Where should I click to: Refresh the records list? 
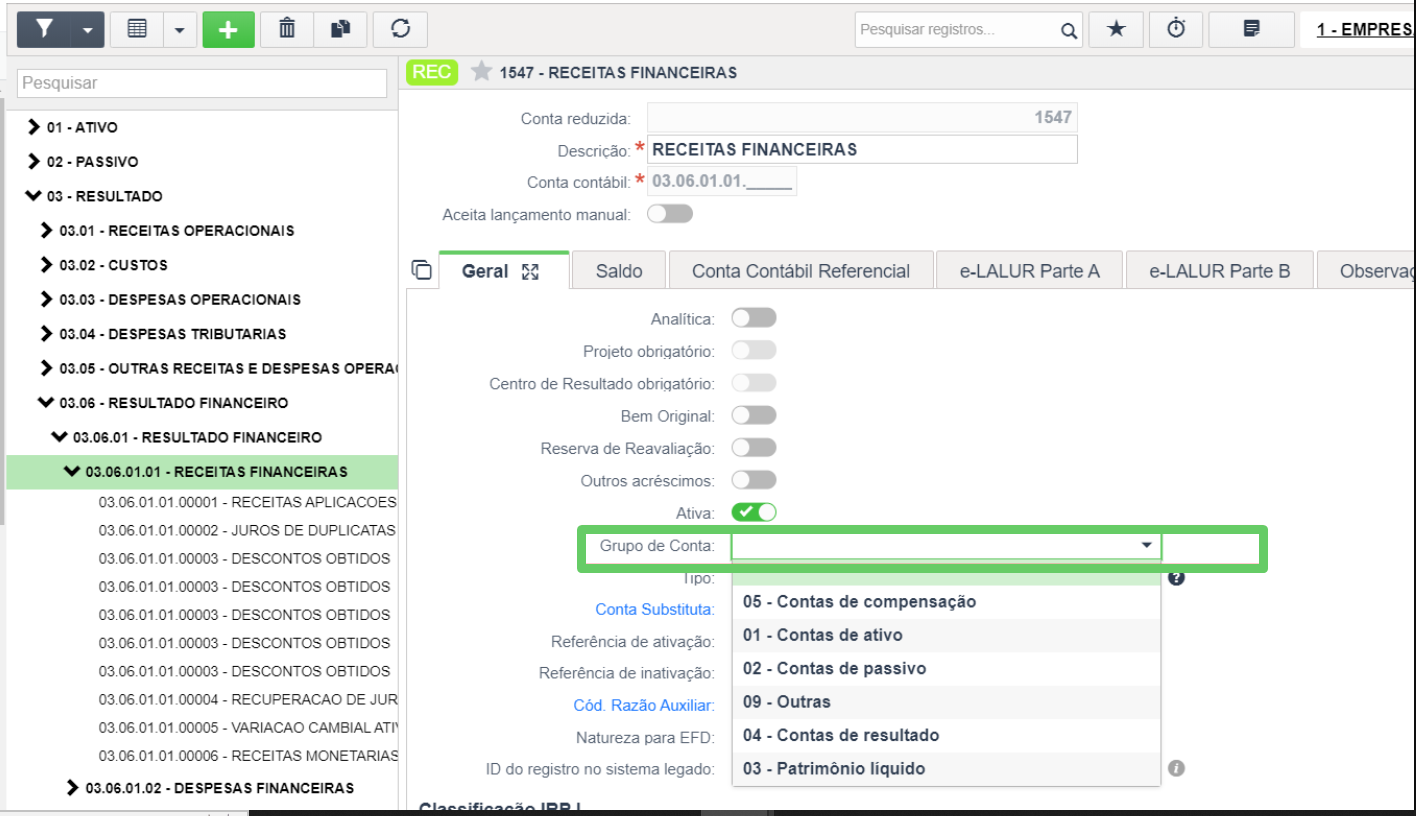tap(401, 29)
